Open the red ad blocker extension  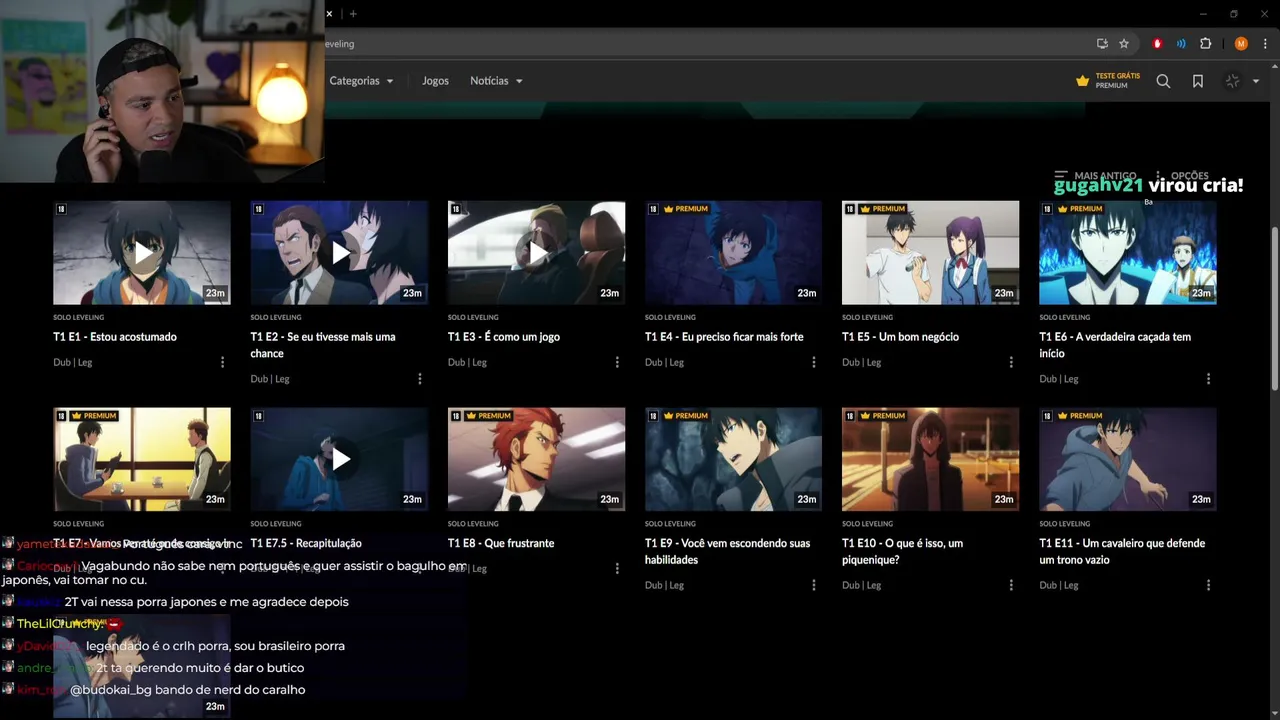1158,44
